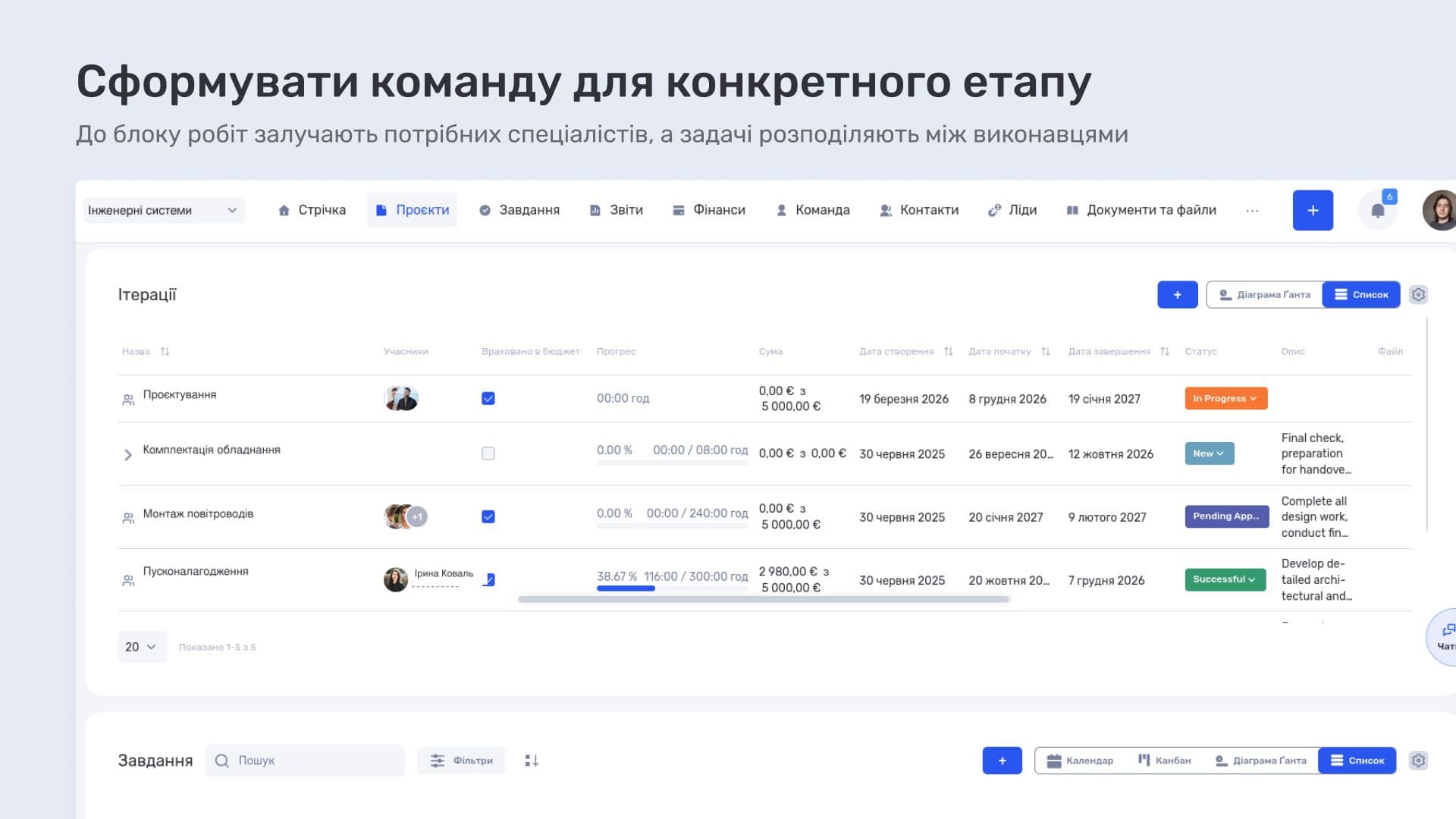Open participants +1 avatar group for Монтаж повітроводів
This screenshot has height=819, width=1456.
coord(406,516)
